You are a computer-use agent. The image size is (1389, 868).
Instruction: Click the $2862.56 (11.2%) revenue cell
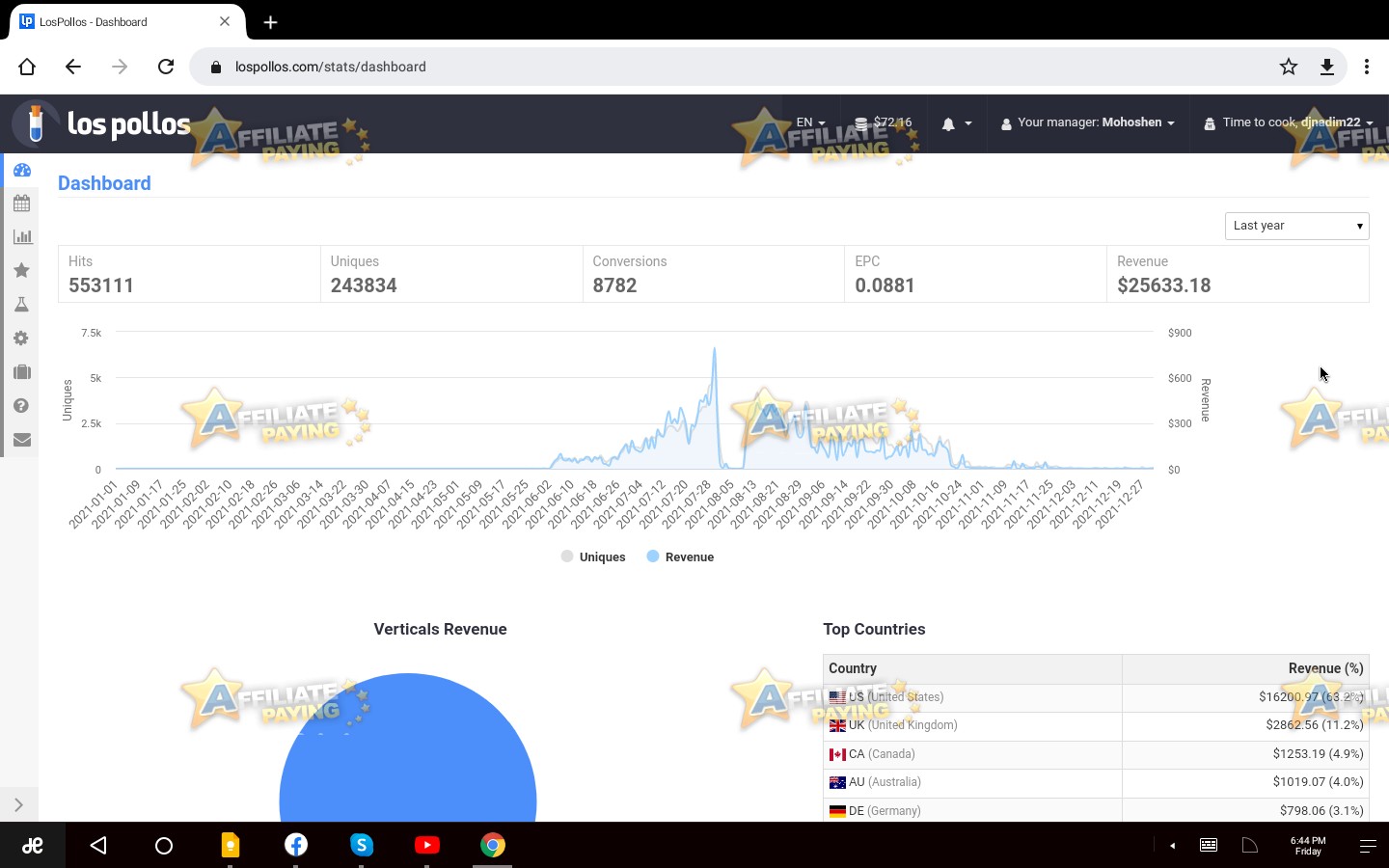click(x=1245, y=725)
